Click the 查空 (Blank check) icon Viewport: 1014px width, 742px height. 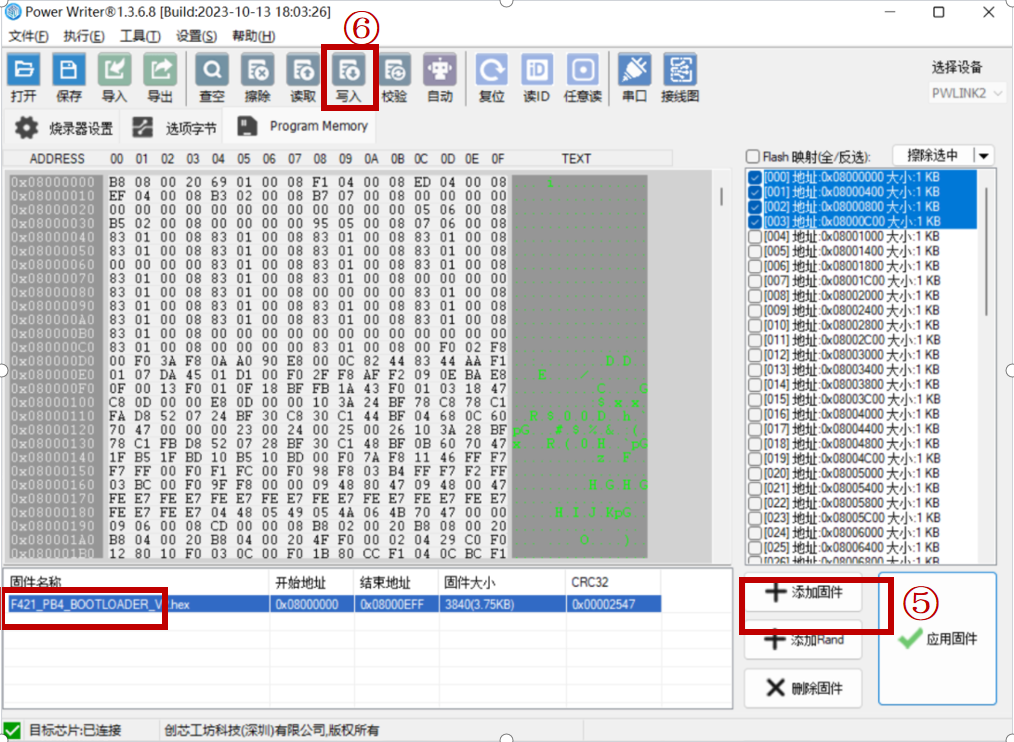212,78
